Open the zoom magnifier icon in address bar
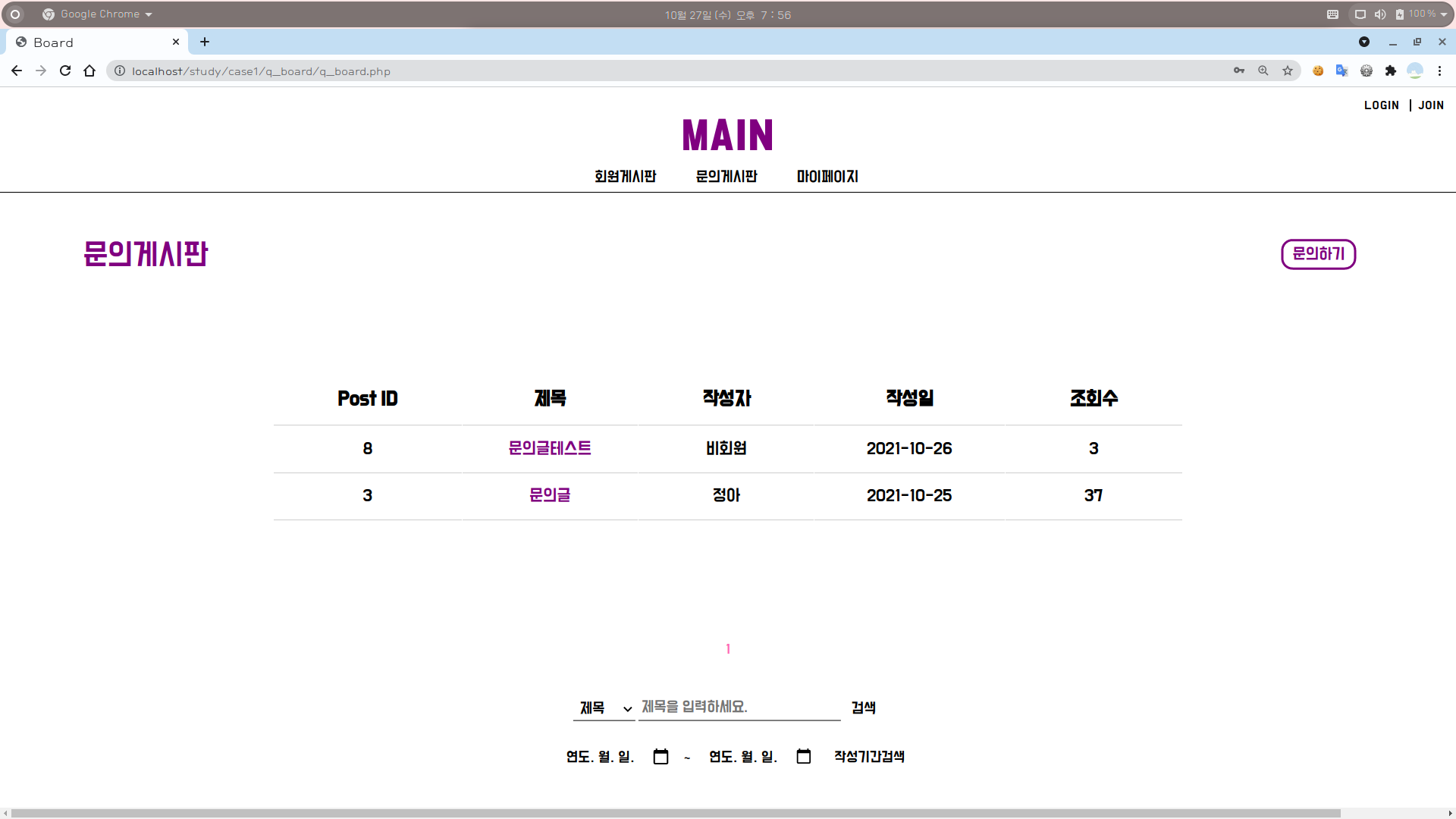This screenshot has width=1456, height=819. point(1263,71)
